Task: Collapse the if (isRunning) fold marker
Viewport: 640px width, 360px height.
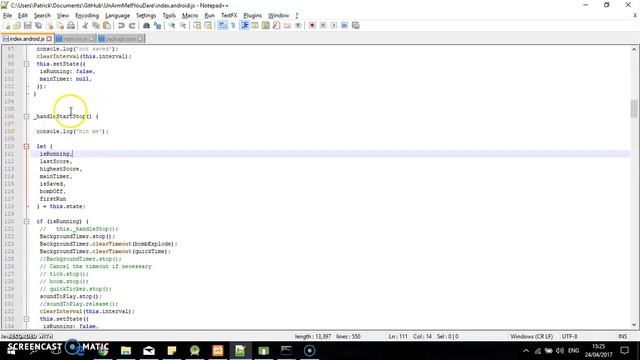Action: [26, 221]
